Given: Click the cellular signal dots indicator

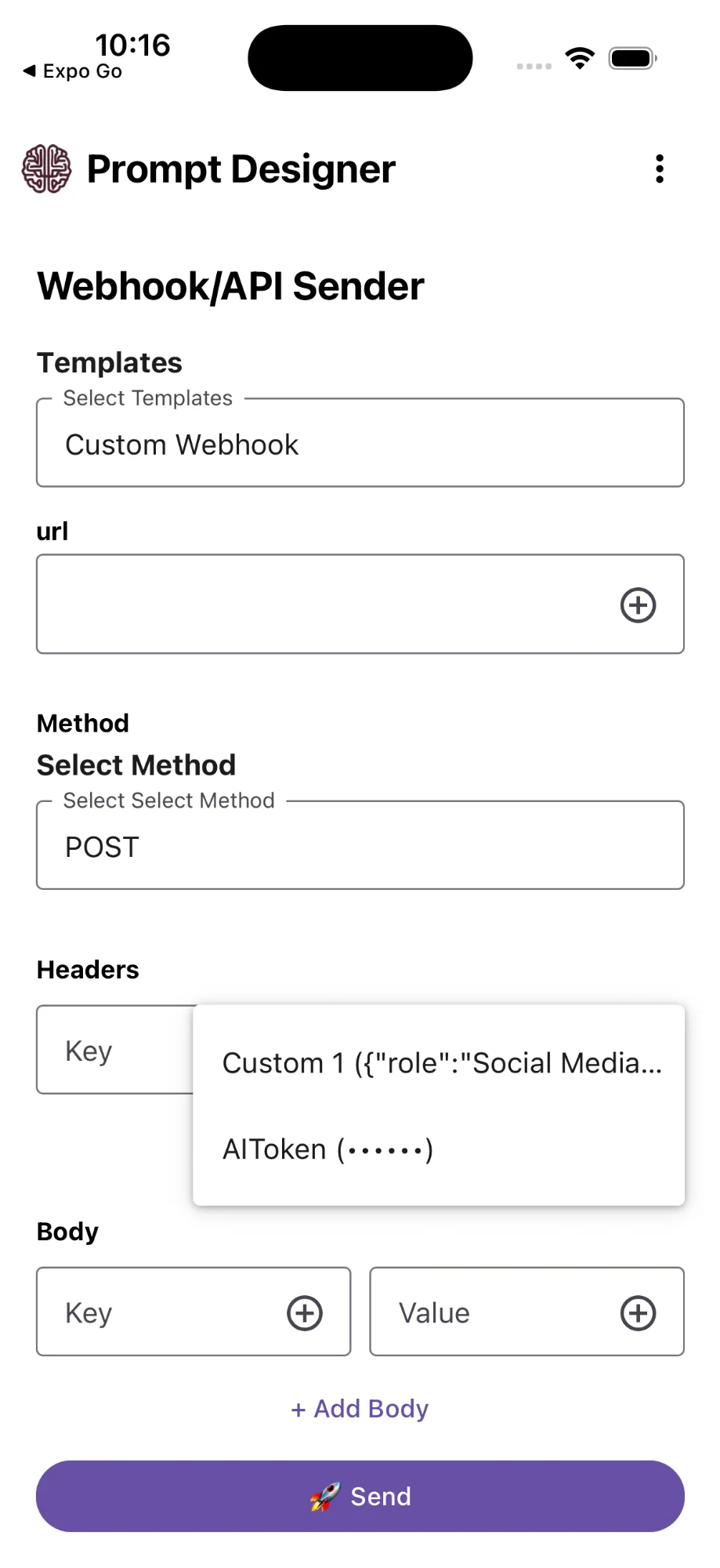Looking at the screenshot, I should tap(534, 66).
